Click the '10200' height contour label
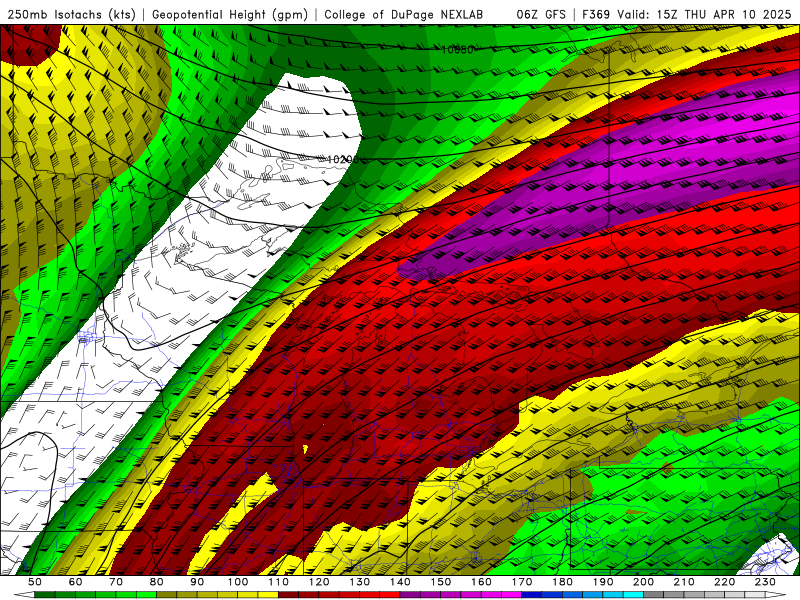800x600 pixels. [342, 160]
